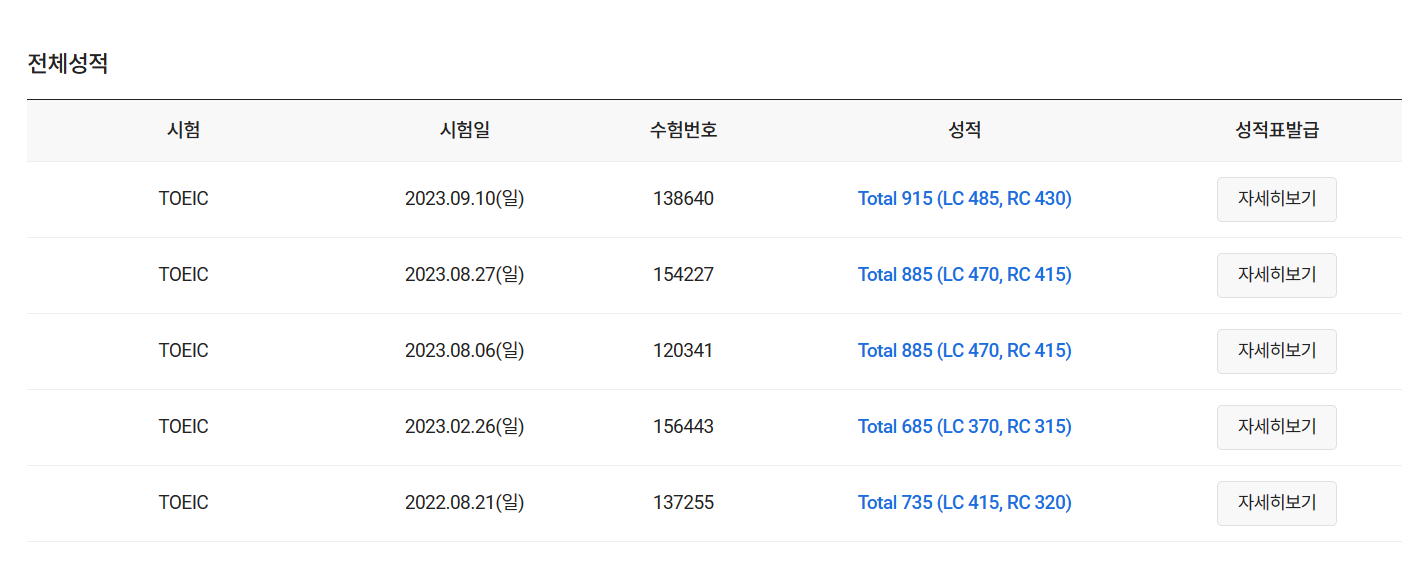Click the 2022.08.21(일) exam date
The width and height of the screenshot is (1407, 561).
(465, 503)
